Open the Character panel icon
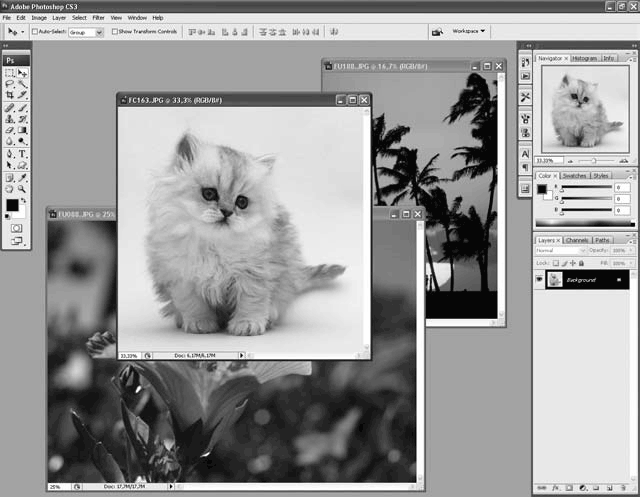The height and width of the screenshot is (497, 640). pyautogui.click(x=525, y=154)
